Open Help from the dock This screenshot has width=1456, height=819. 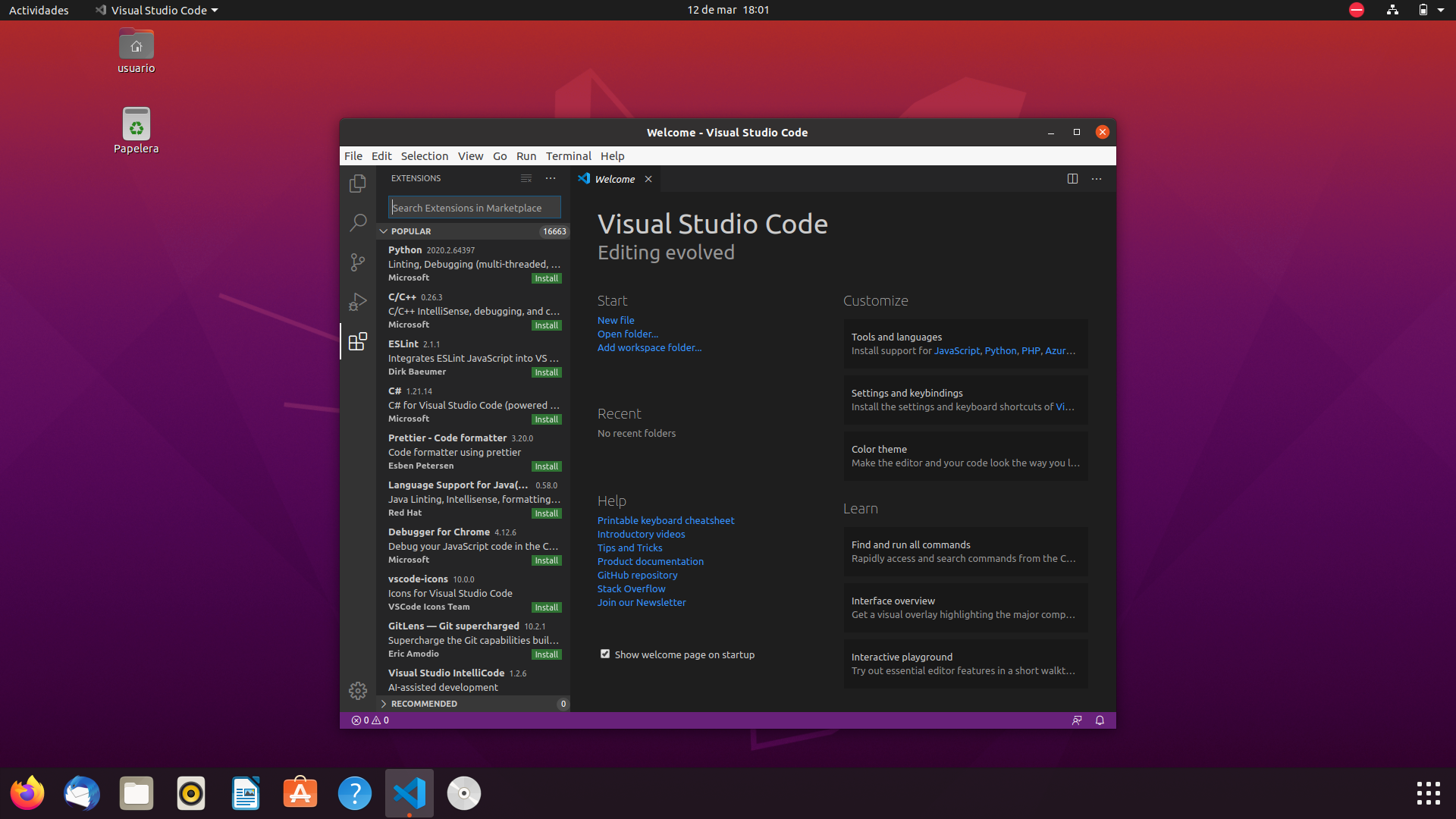pyautogui.click(x=355, y=793)
